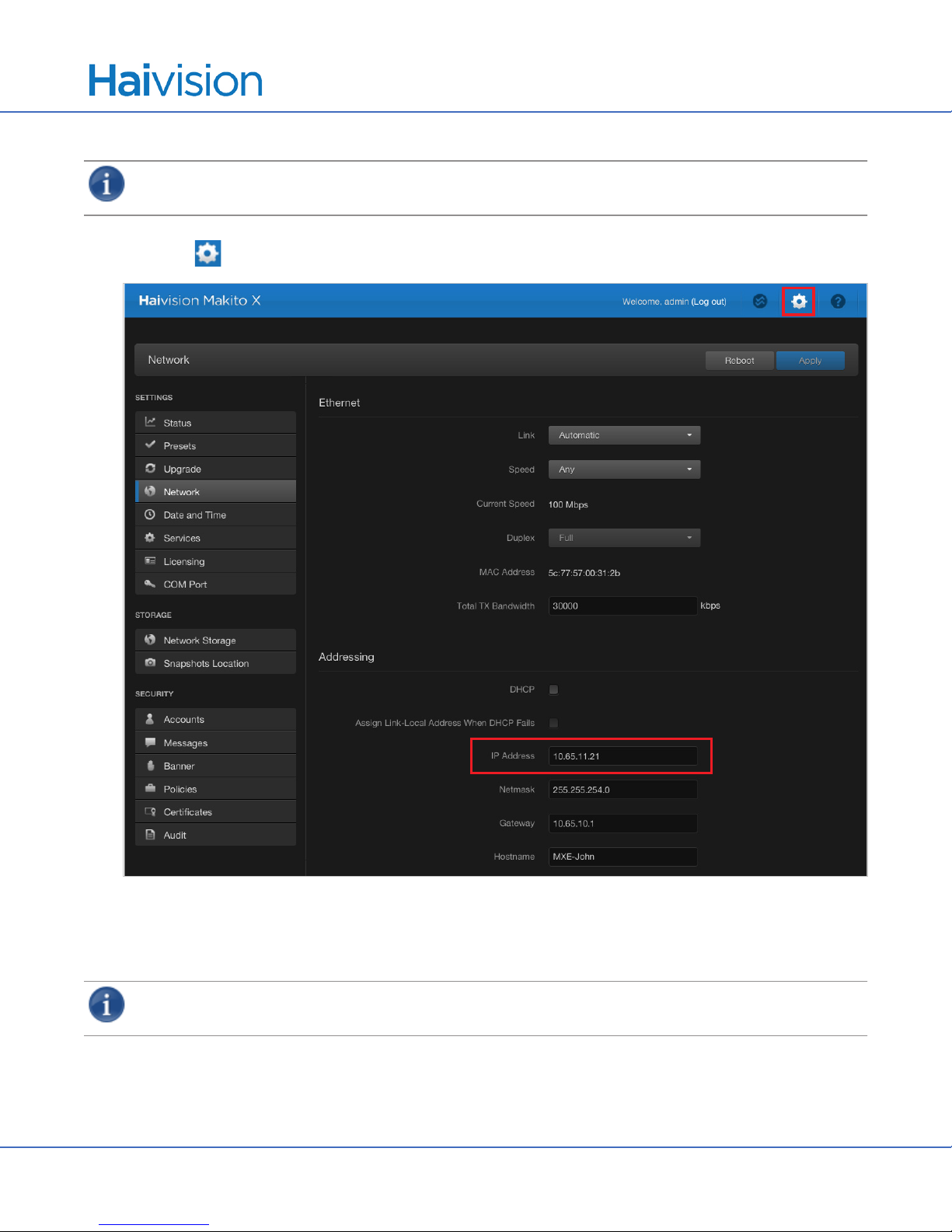Open the Speed dropdown set to Any
Screen dimensions: 952x1232
(x=624, y=469)
